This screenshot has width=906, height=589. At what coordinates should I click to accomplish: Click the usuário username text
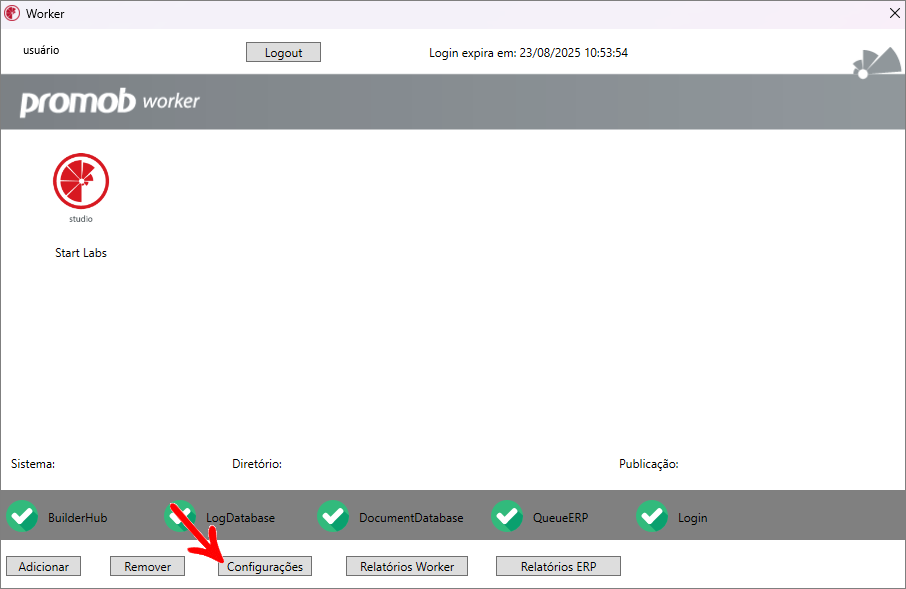41,50
